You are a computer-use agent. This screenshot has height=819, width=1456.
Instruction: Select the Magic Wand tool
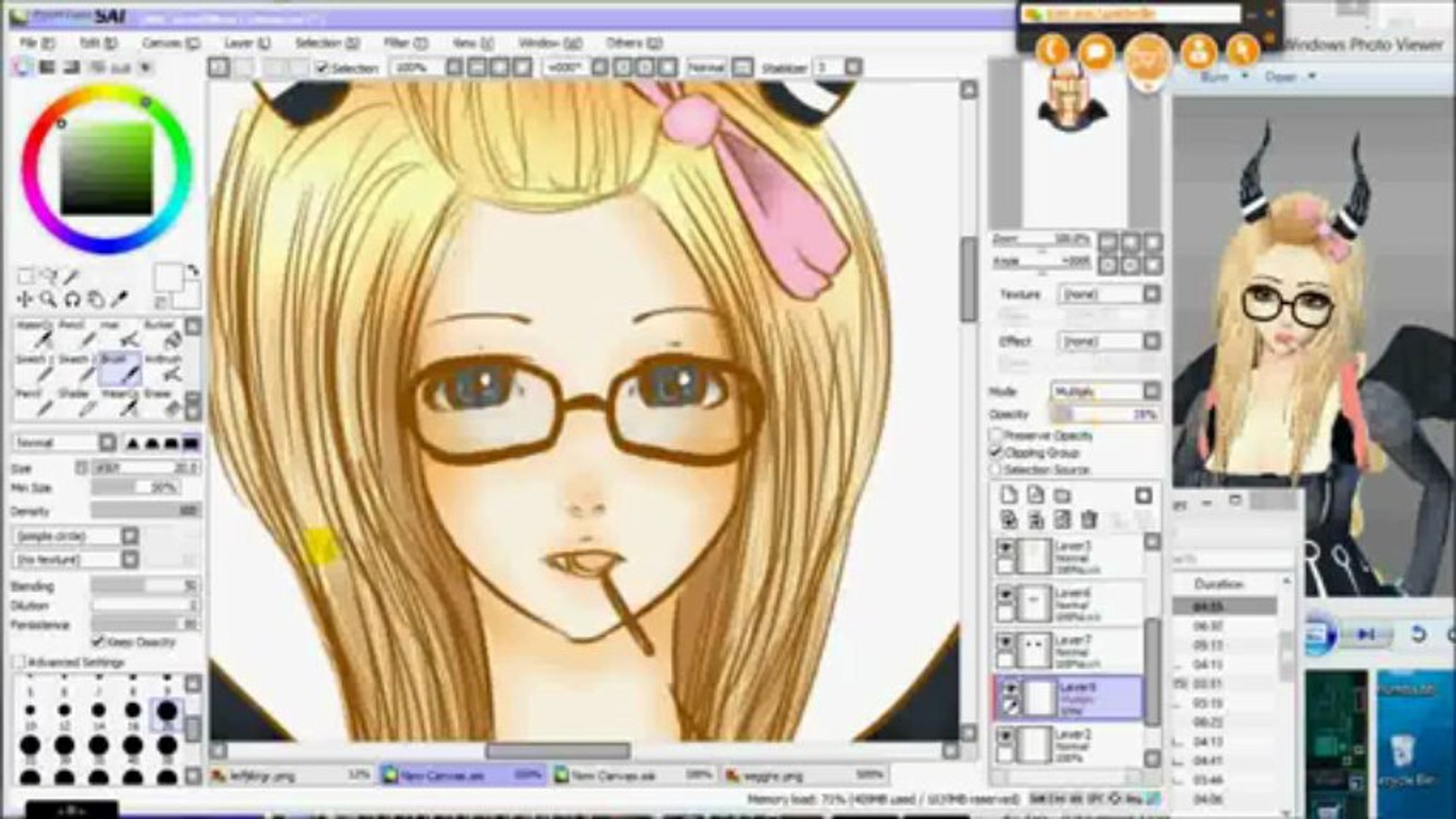[72, 276]
